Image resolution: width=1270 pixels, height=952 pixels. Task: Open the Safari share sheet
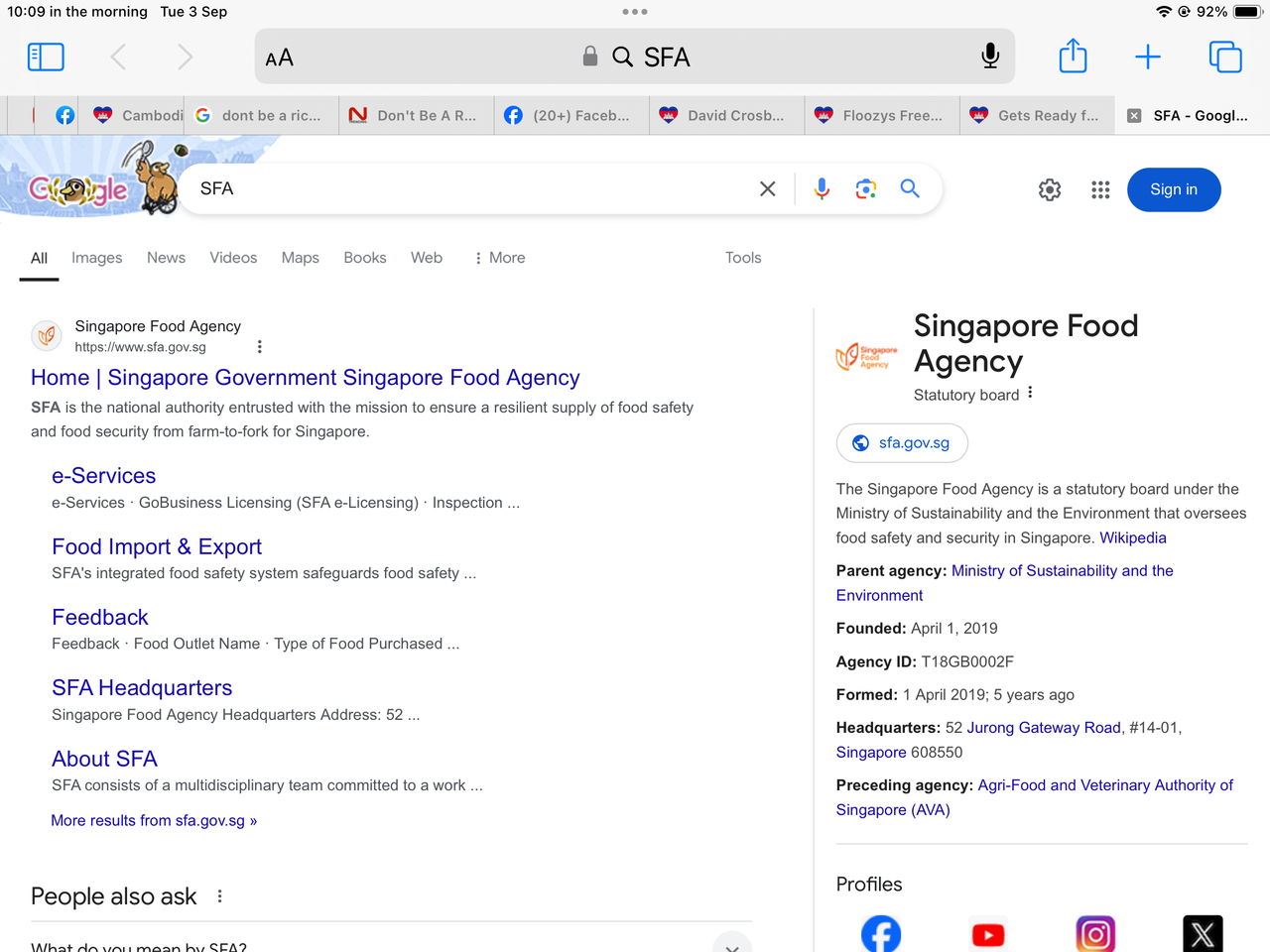(x=1073, y=56)
